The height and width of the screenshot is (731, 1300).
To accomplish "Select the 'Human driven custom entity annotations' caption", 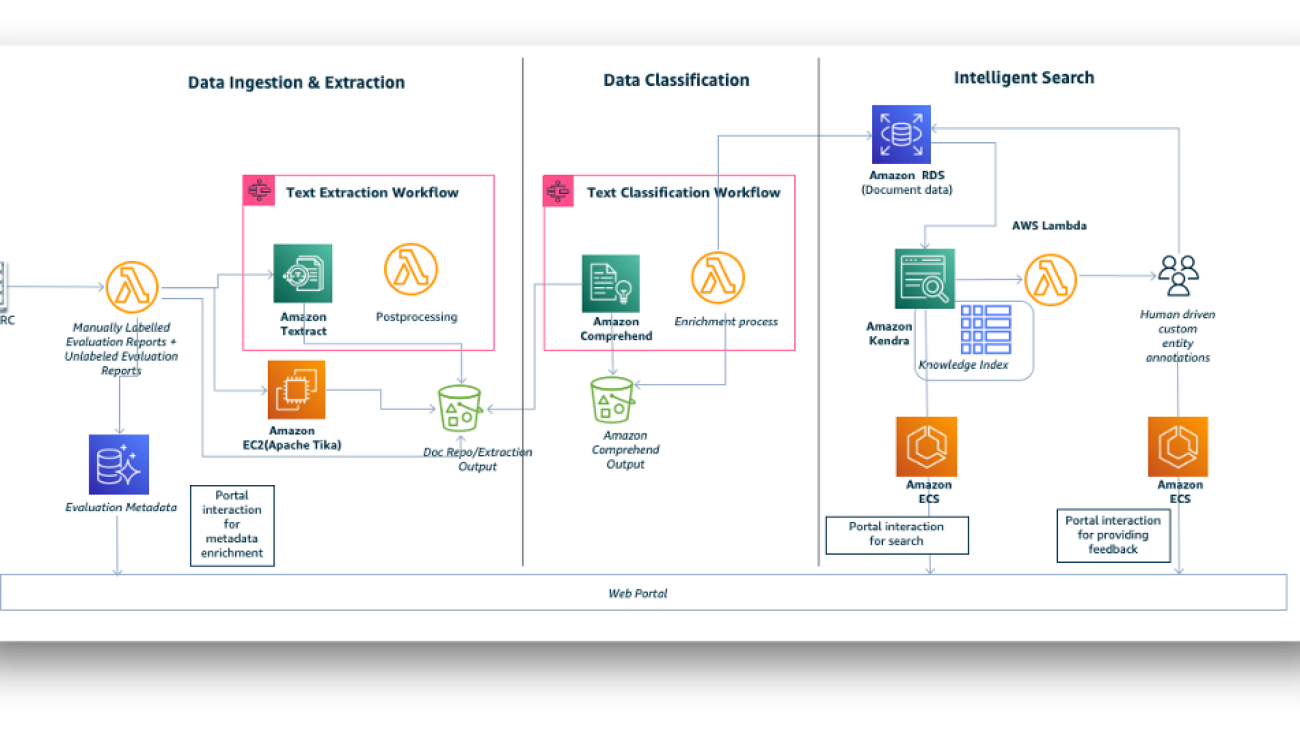I will pyautogui.click(x=1178, y=336).
